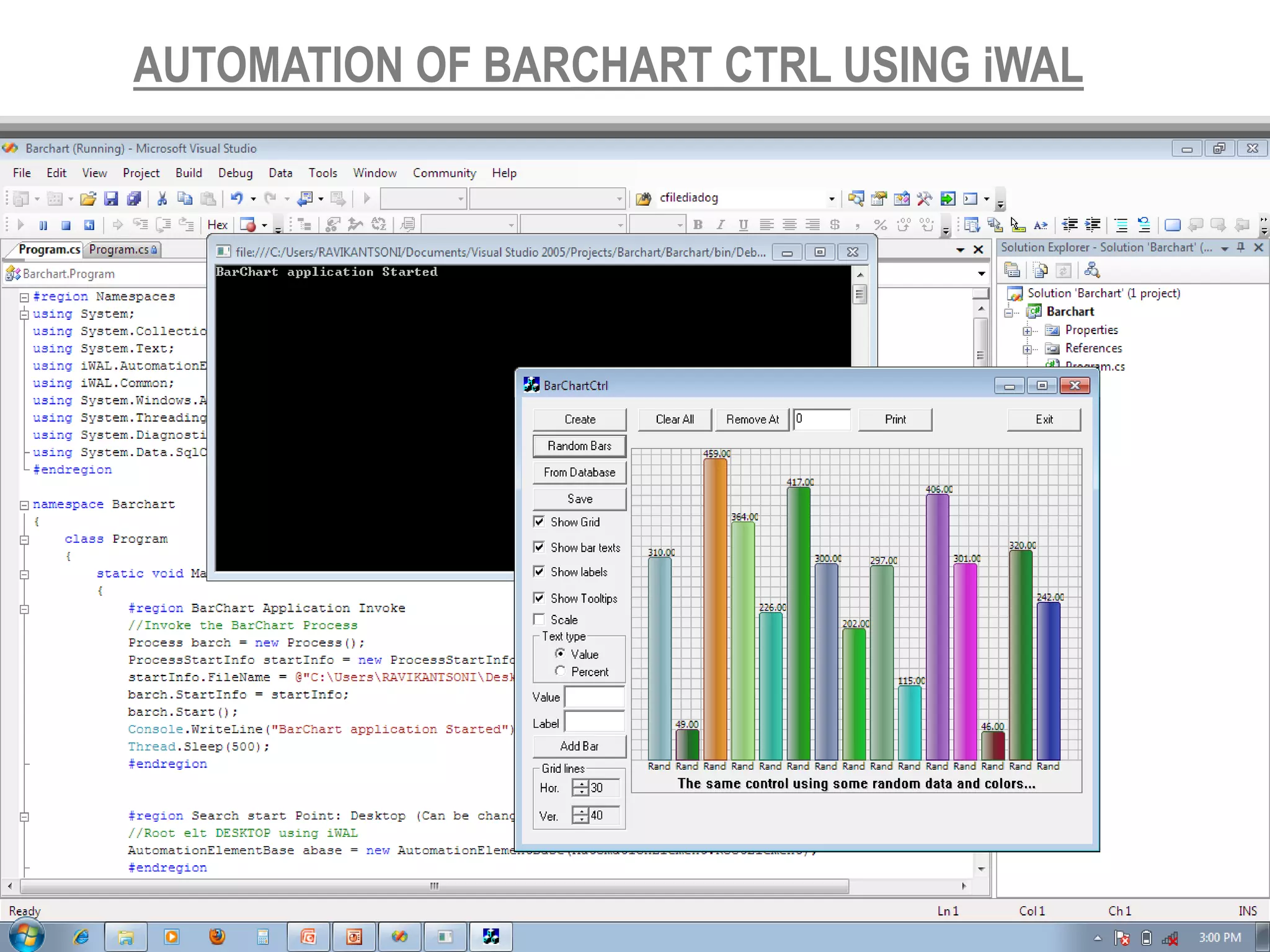The height and width of the screenshot is (952, 1270).
Task: Click the Create button in BarChartCtrl
Action: tap(579, 420)
